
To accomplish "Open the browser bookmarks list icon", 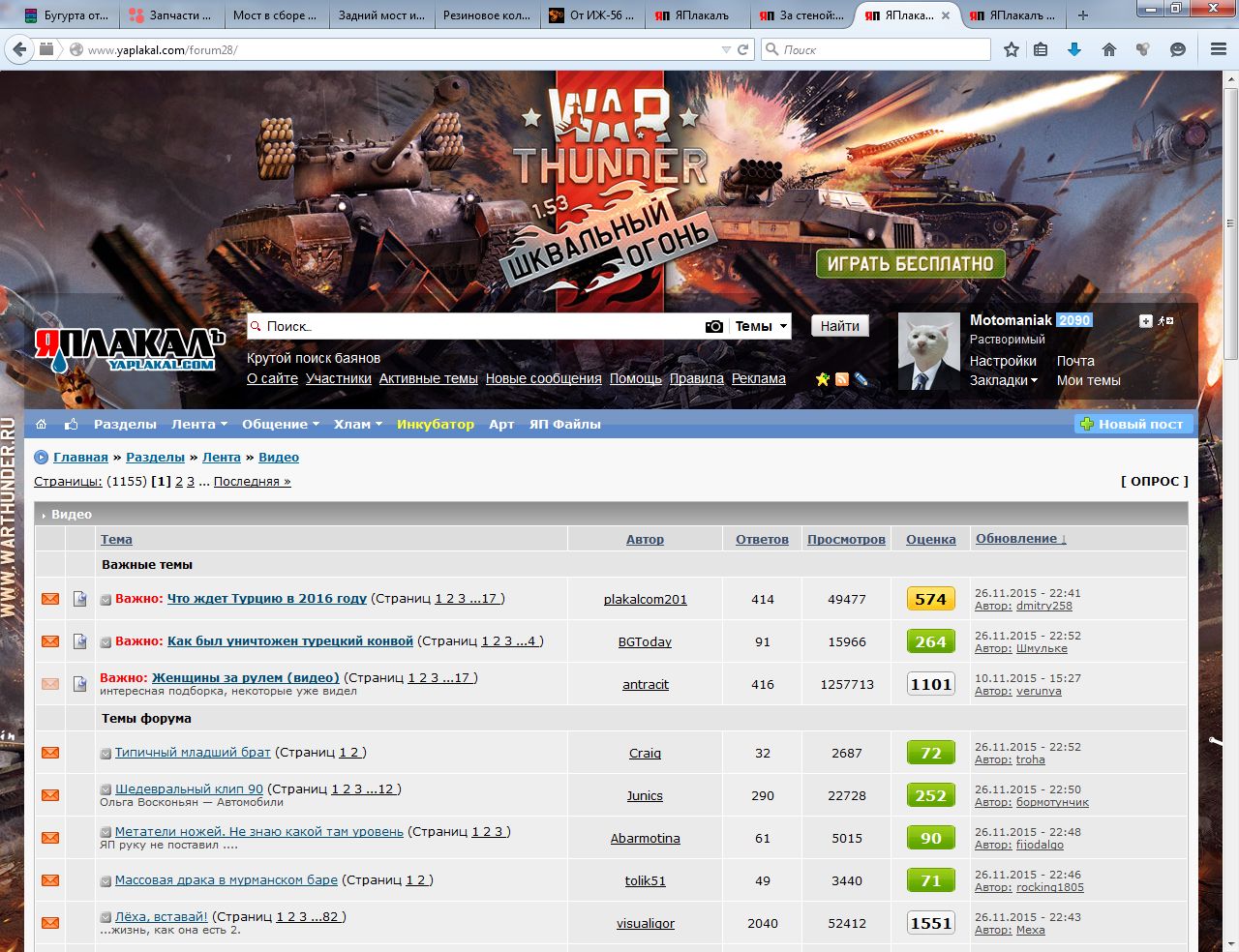I will (x=1041, y=49).
